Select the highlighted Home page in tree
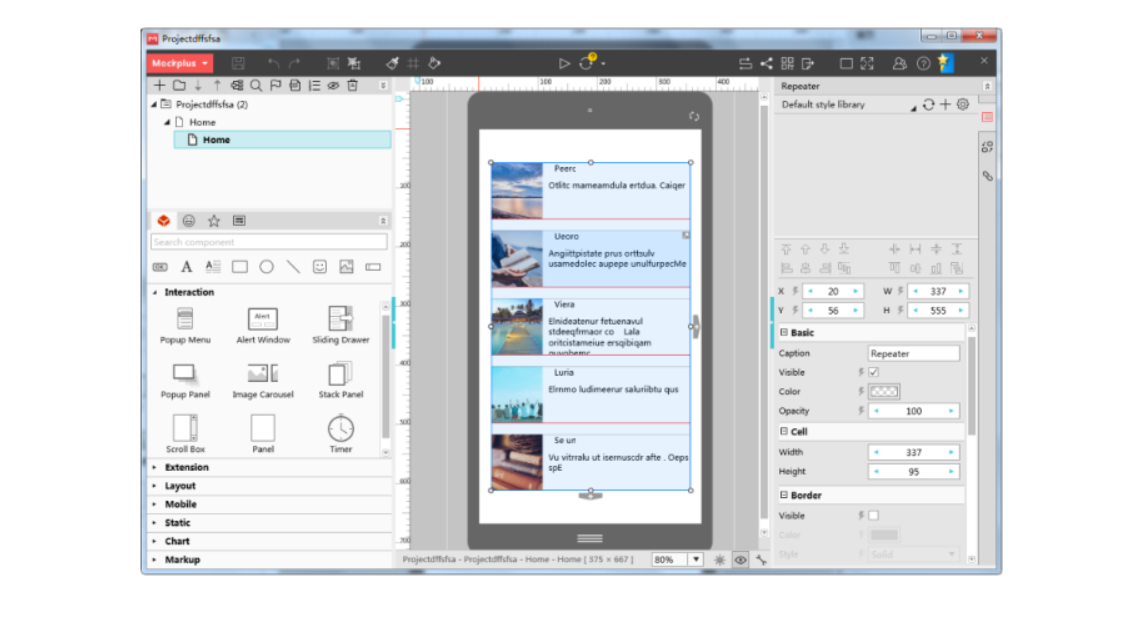The width and height of the screenshot is (1138, 628). coord(282,139)
